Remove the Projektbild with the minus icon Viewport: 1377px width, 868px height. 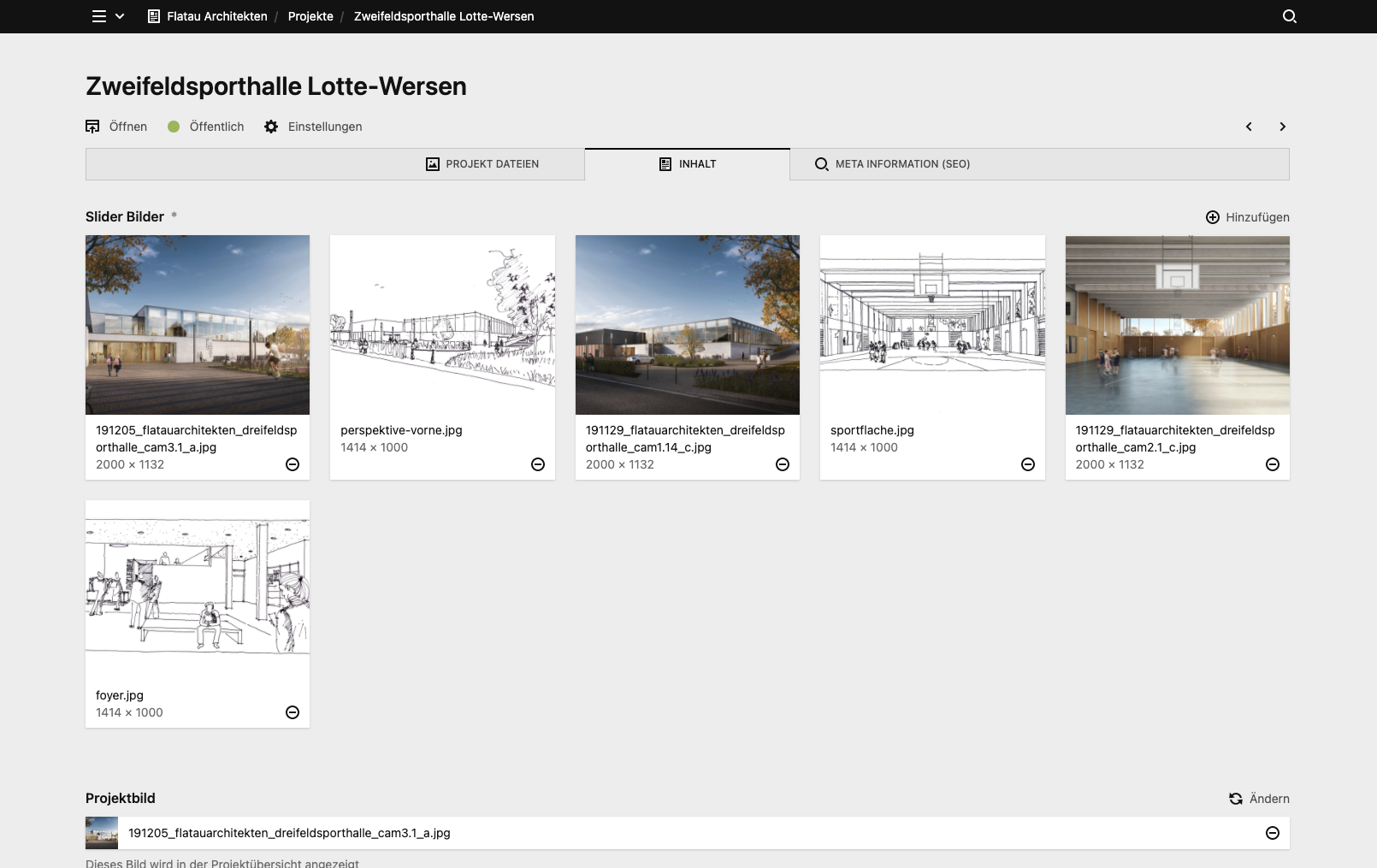pyautogui.click(x=1272, y=832)
